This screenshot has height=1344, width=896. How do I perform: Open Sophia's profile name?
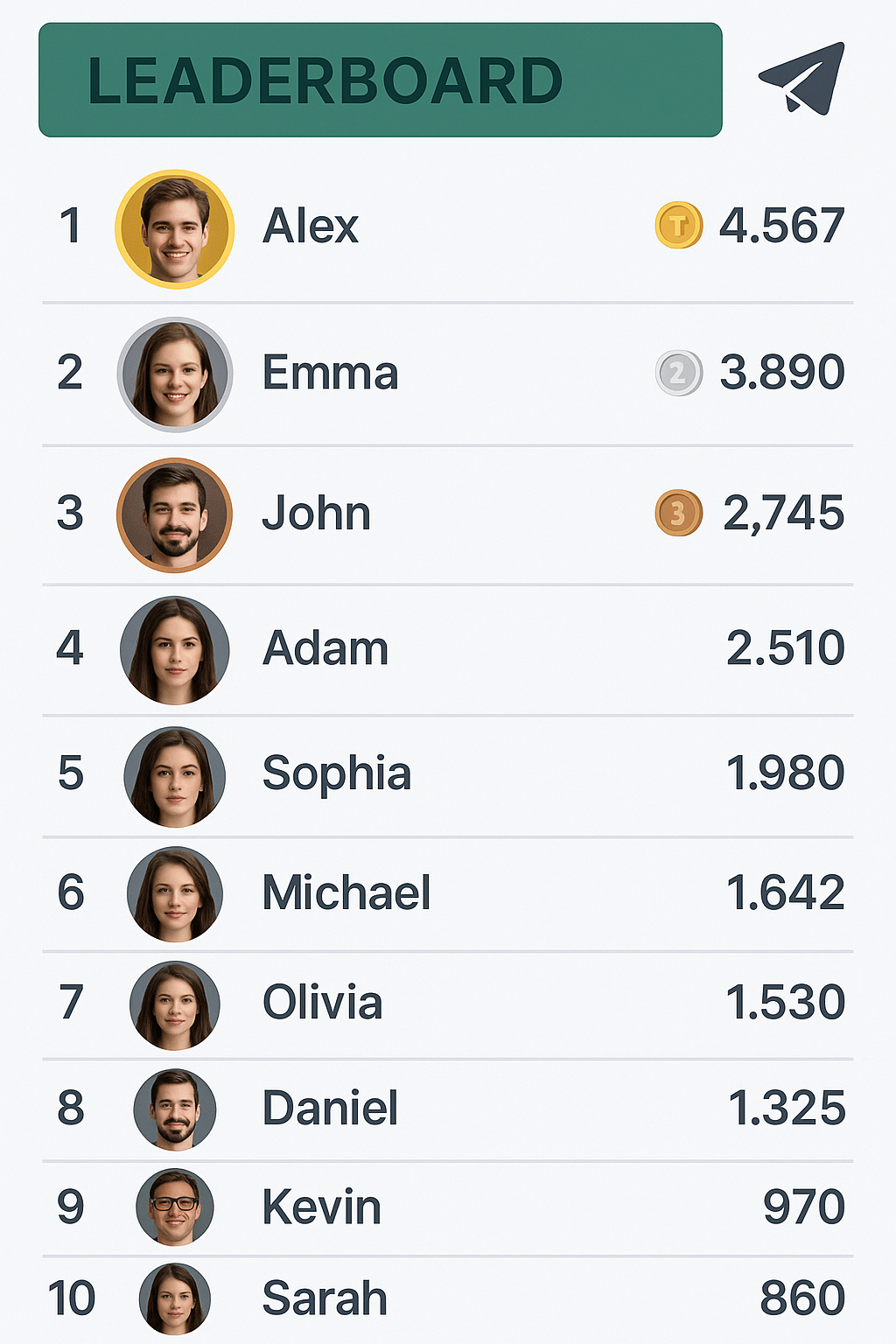pos(337,773)
